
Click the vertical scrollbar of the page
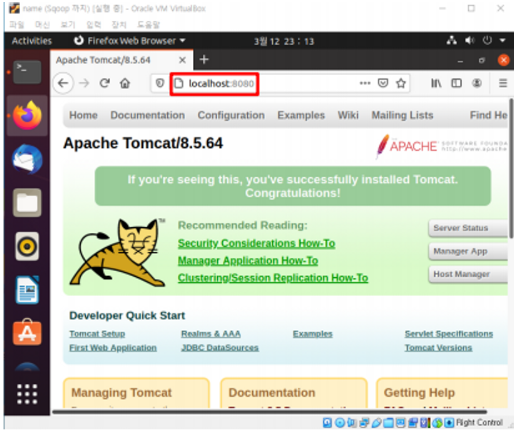pyautogui.click(x=511, y=168)
